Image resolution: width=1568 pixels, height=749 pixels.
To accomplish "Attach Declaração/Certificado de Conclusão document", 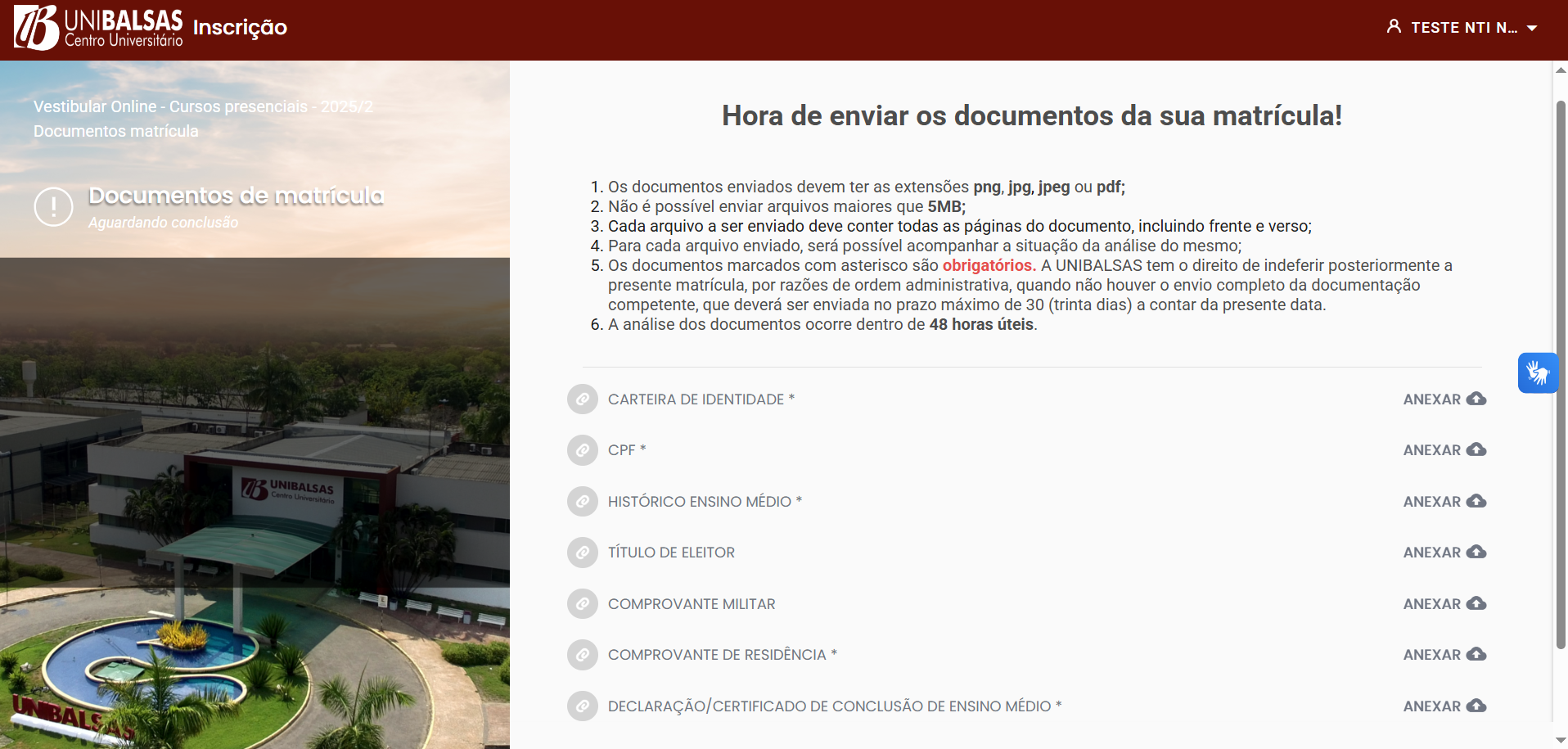I will coord(1444,706).
